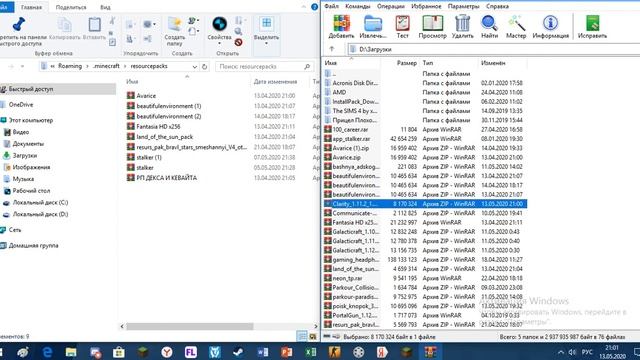Go up one folder in WinRAR
Image resolution: width=640 pixels, height=360 pixels.
(332, 49)
